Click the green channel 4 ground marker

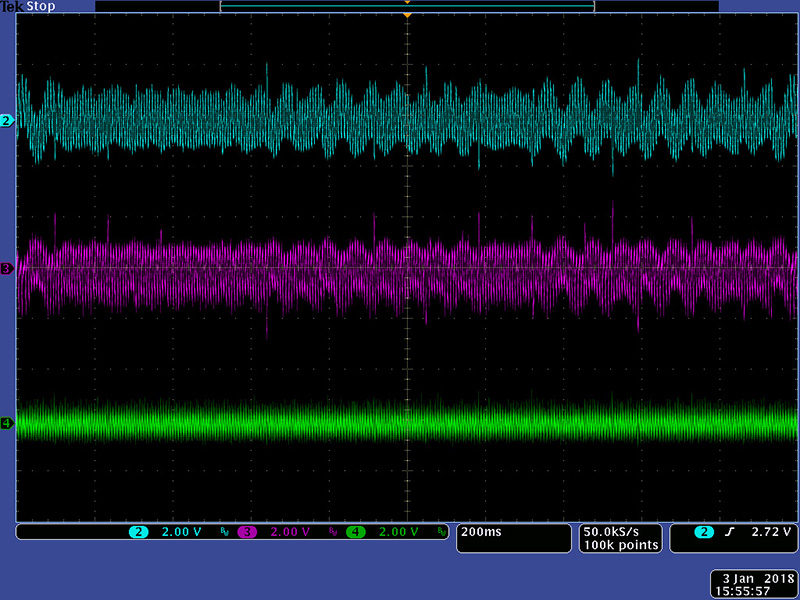pos(7,424)
